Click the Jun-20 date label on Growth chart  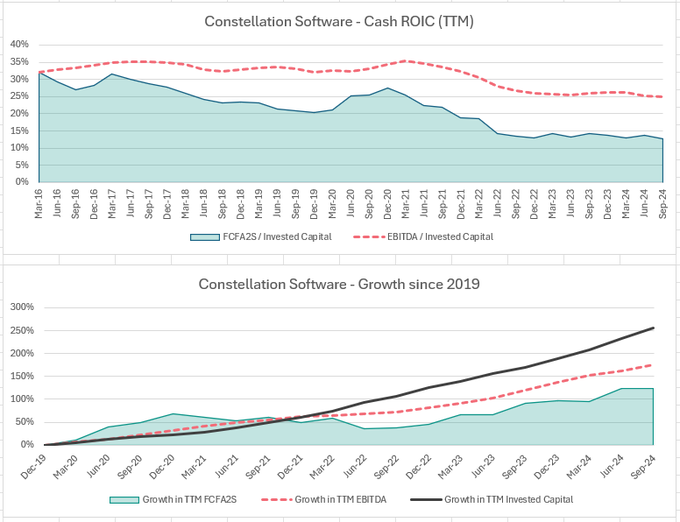point(98,466)
